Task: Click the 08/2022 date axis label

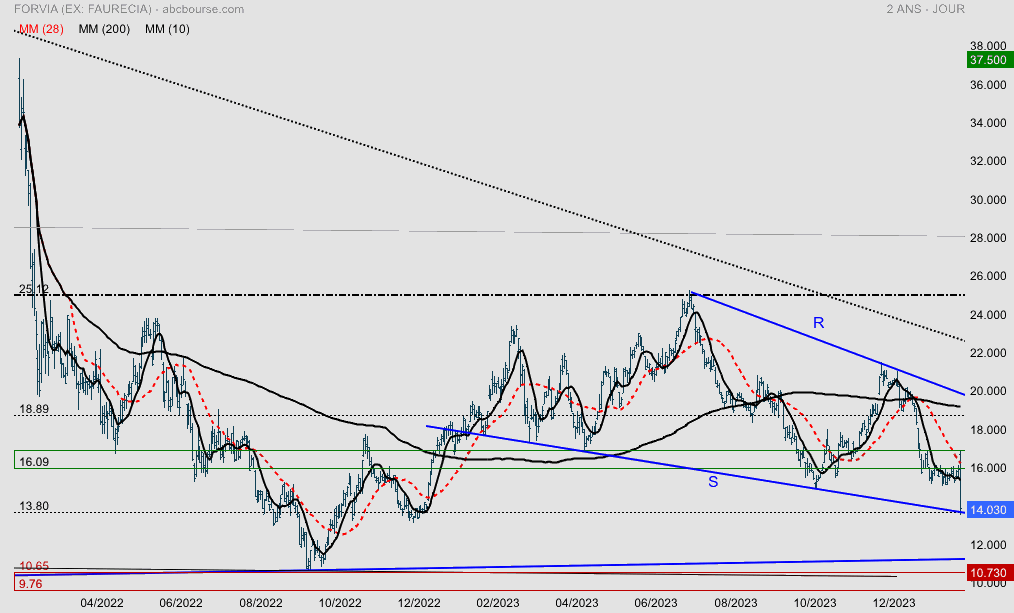Action: (261, 603)
